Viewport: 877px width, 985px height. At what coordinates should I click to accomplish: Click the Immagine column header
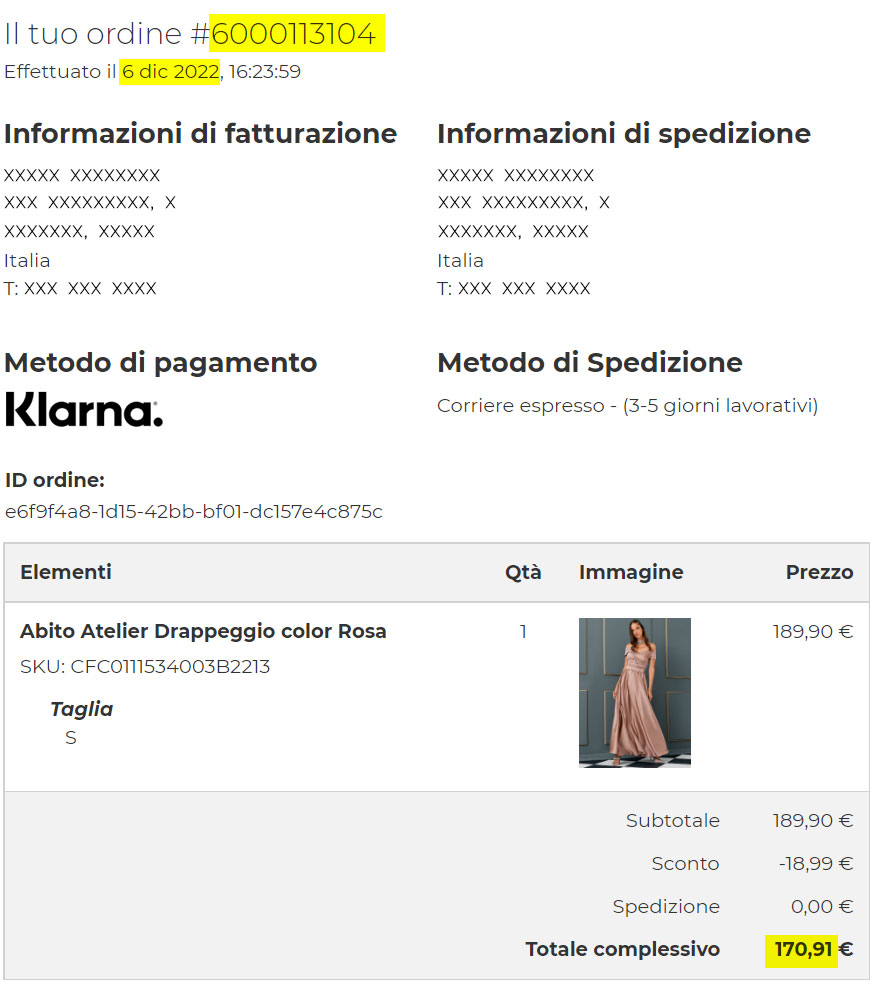(631, 572)
